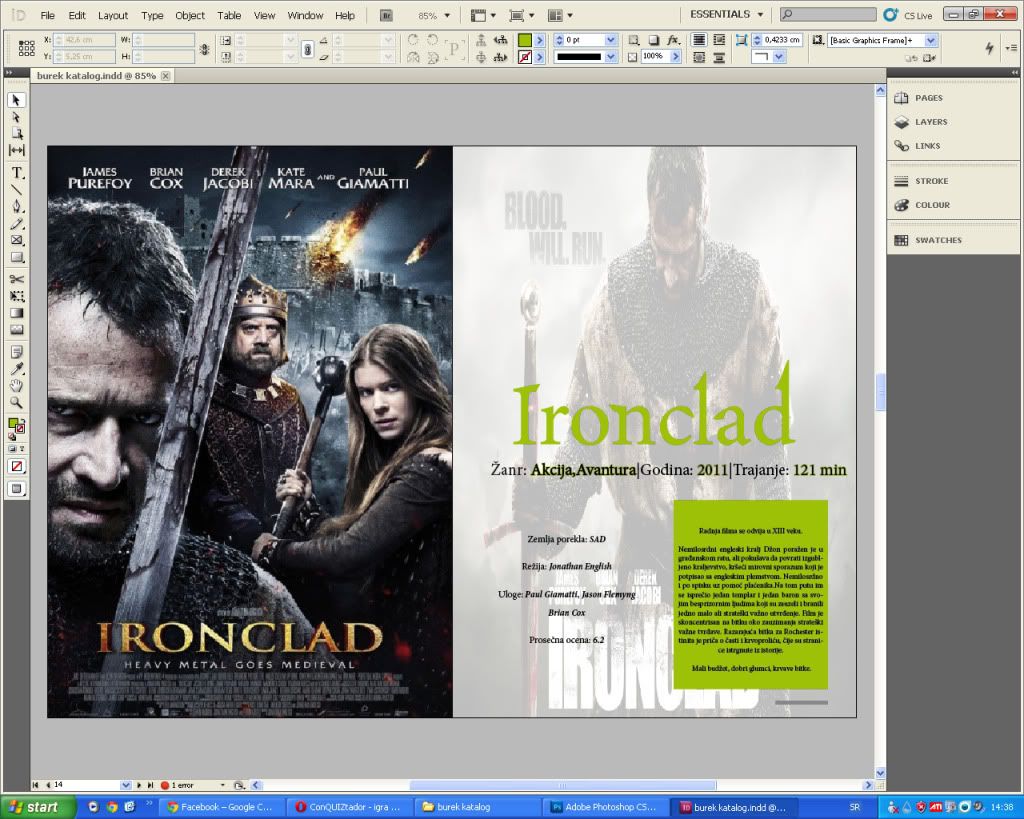The width and height of the screenshot is (1024, 819).
Task: Click the stroke none swatch in control panel
Action: coord(524,57)
